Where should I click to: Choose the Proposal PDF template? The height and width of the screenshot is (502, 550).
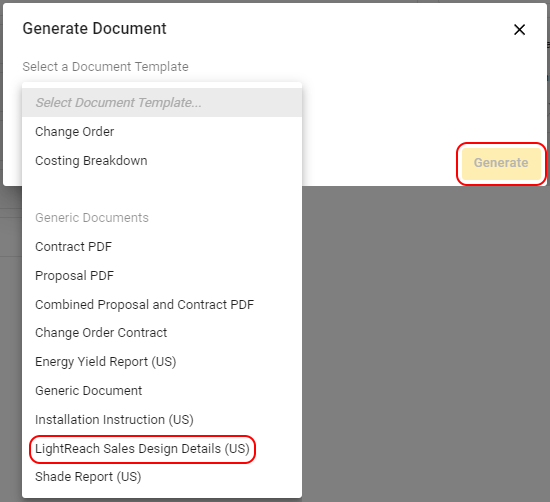click(162, 276)
